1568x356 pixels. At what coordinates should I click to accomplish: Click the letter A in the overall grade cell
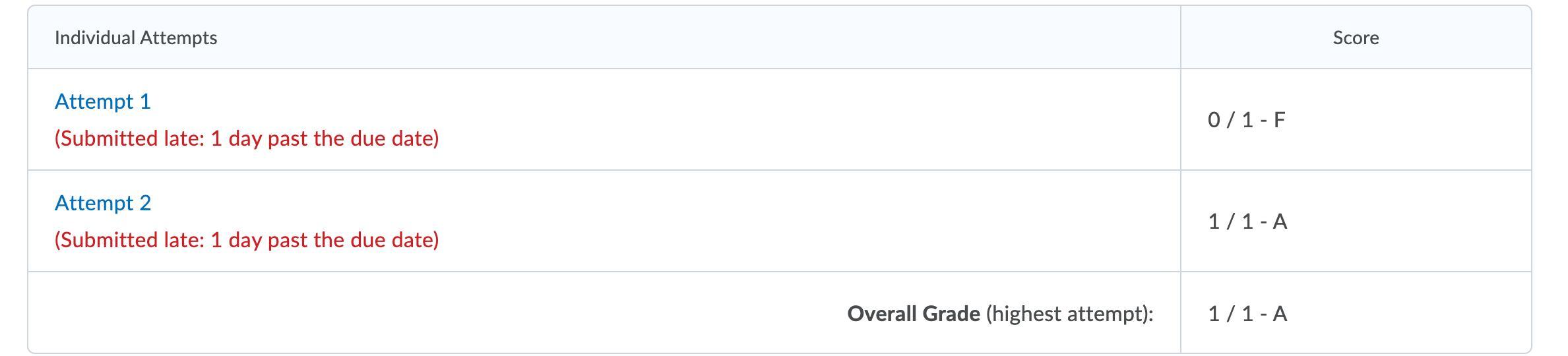point(1280,314)
